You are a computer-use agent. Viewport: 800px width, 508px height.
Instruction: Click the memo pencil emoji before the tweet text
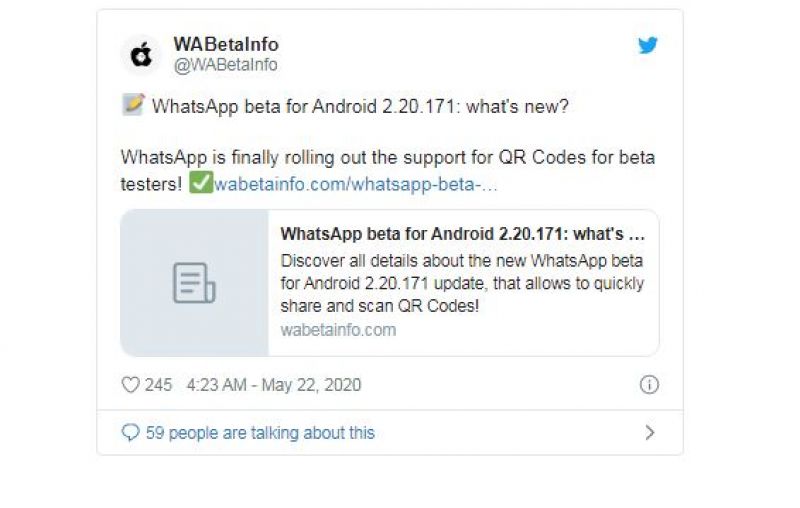[x=133, y=105]
